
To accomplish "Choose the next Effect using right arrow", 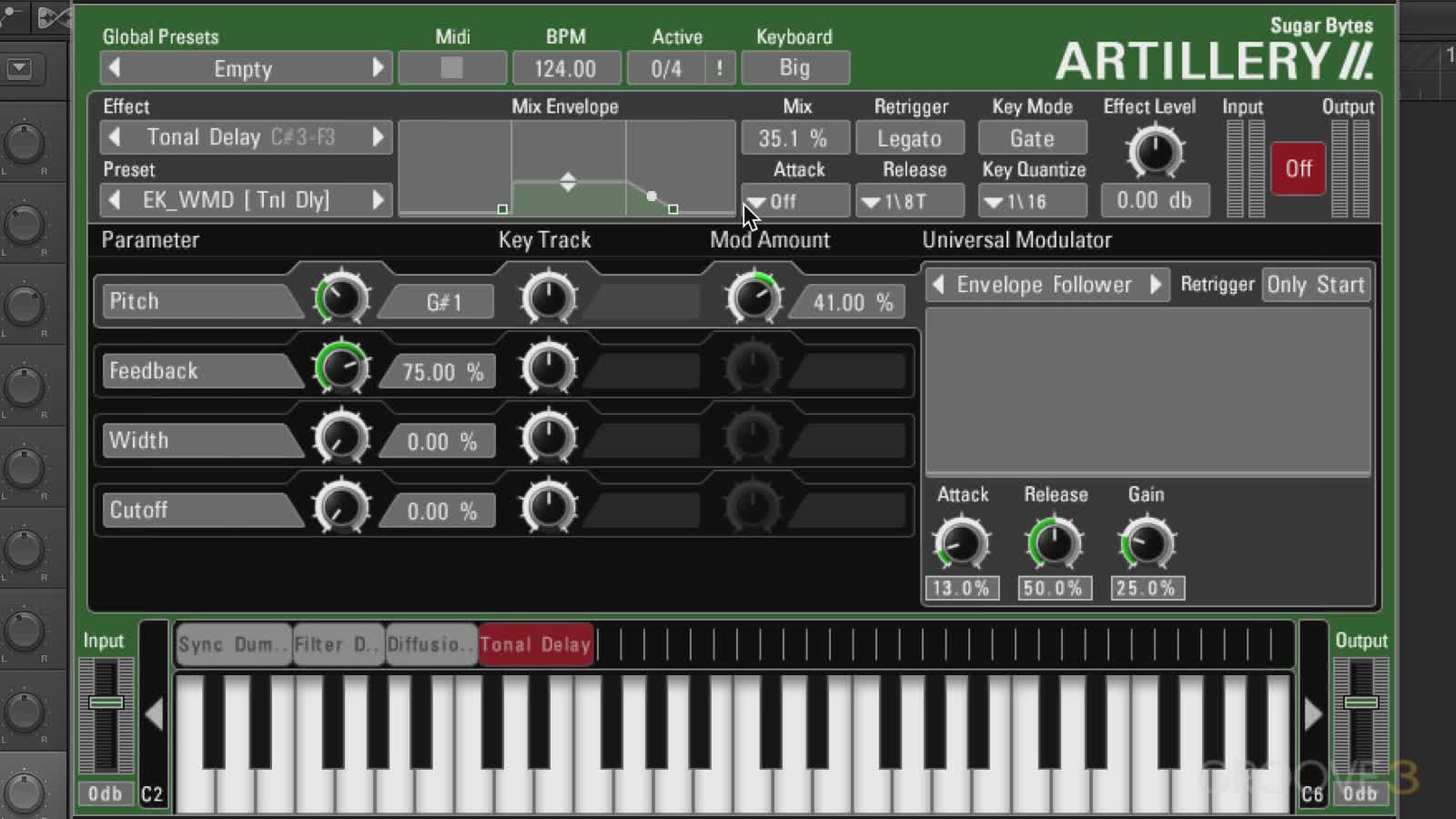I will pyautogui.click(x=378, y=137).
